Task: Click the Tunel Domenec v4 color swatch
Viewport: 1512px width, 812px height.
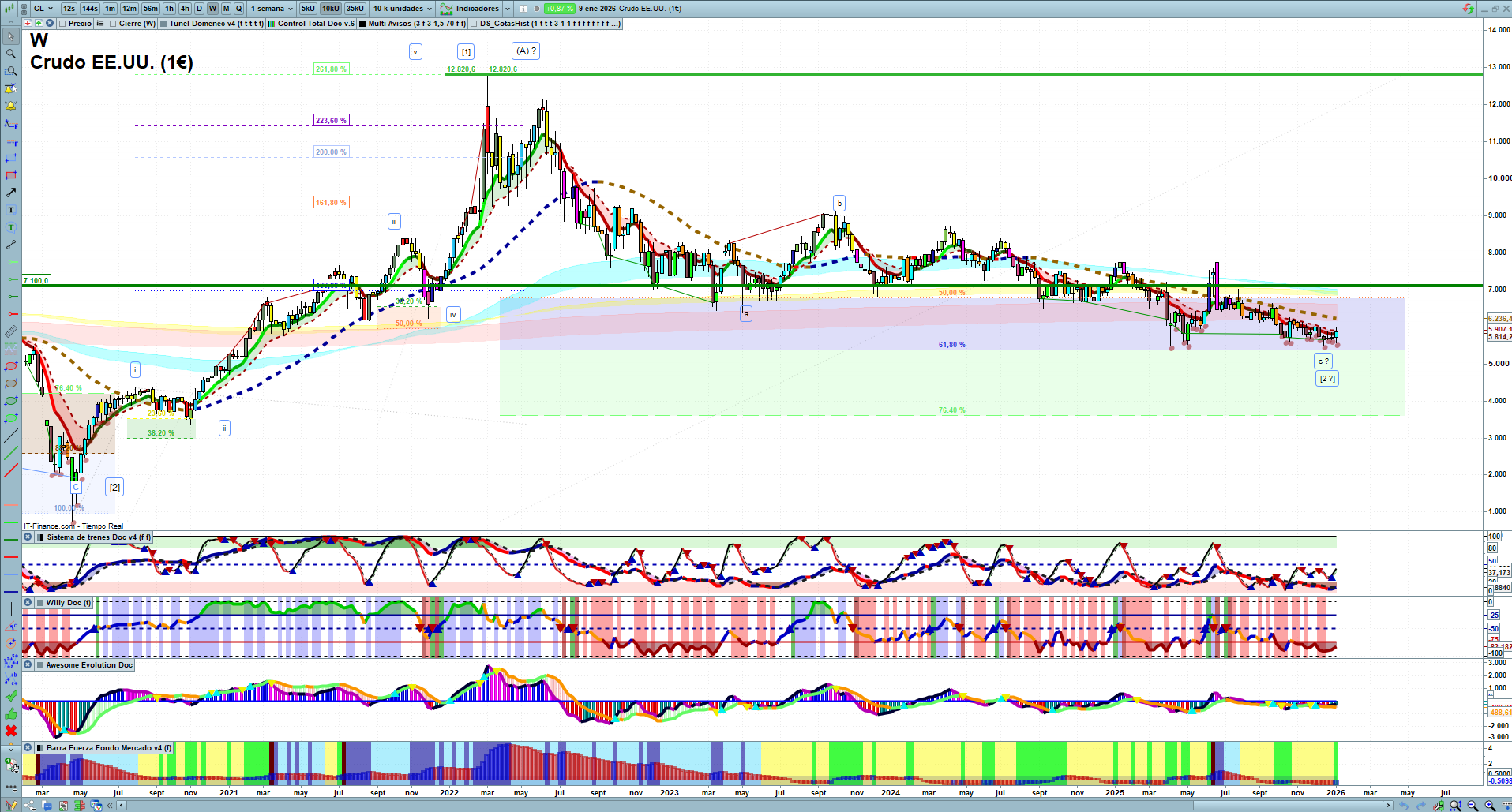Action: coord(163,24)
